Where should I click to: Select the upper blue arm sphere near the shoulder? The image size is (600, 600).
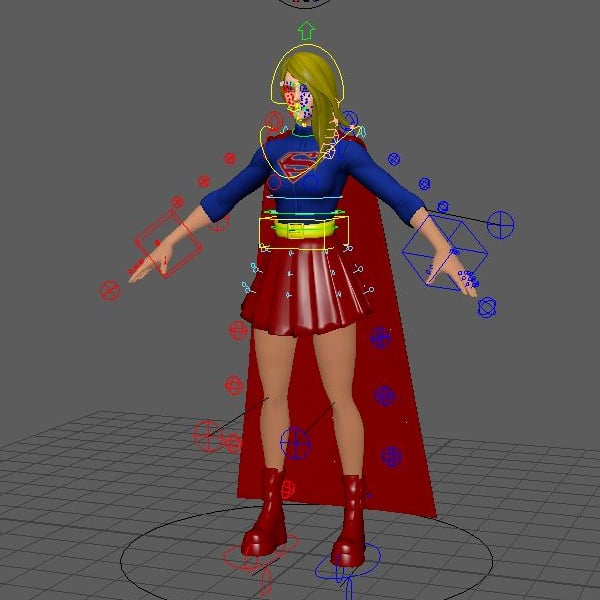pos(394,159)
